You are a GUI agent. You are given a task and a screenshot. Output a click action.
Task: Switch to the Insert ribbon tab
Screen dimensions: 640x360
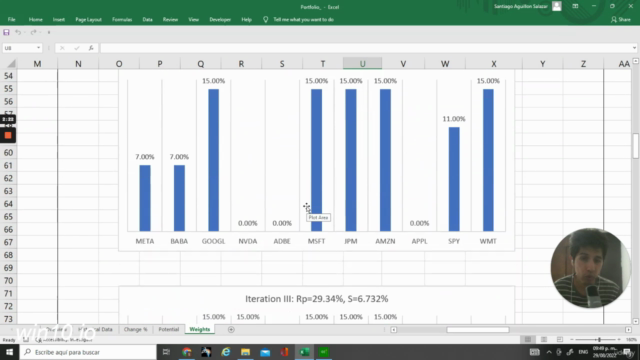click(x=58, y=19)
